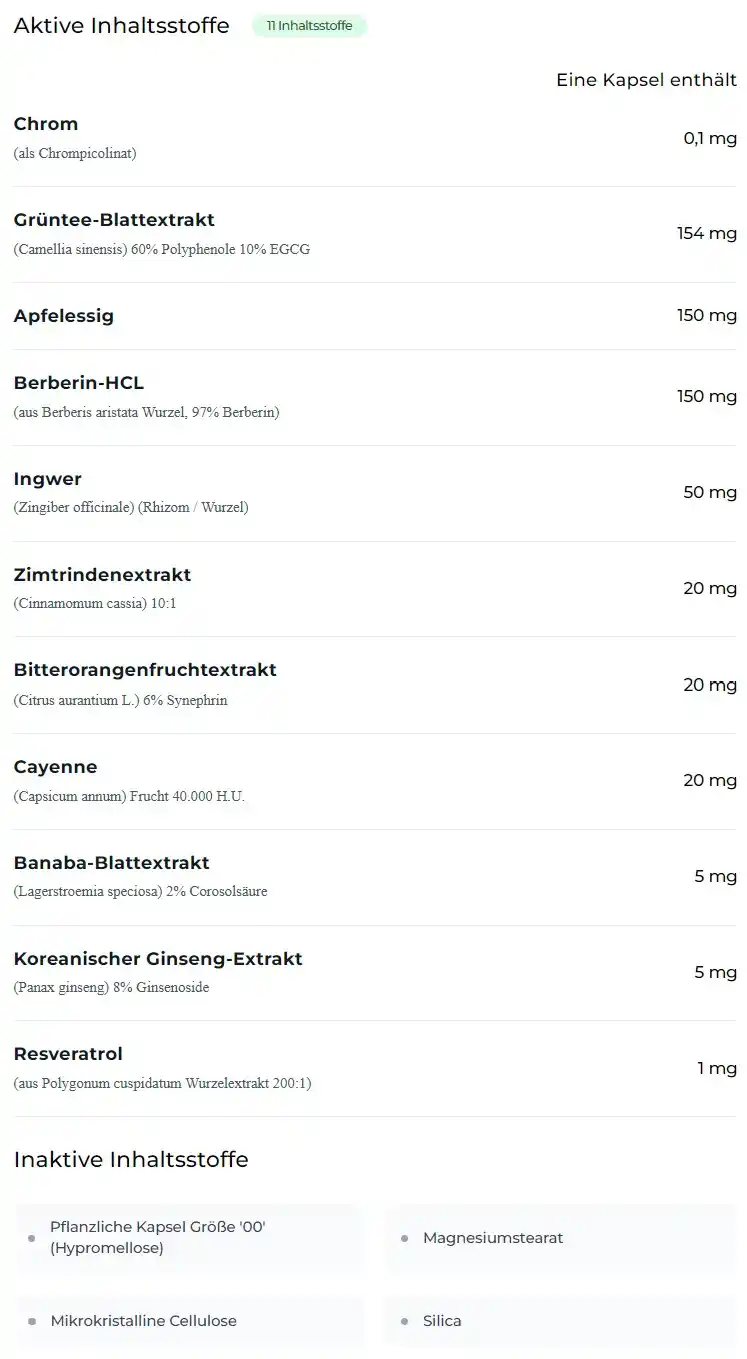Open the Ingwer ingredient entry
The image size is (747, 1359).
pos(48,479)
